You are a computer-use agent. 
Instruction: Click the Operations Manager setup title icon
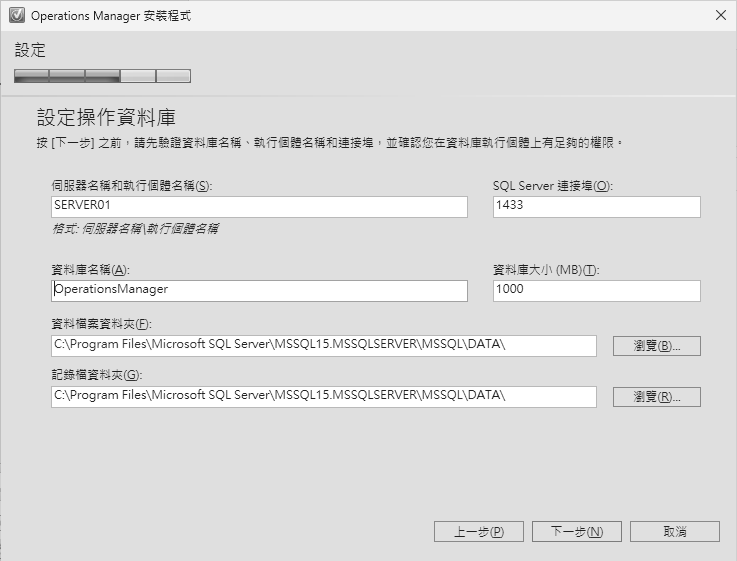(x=17, y=15)
